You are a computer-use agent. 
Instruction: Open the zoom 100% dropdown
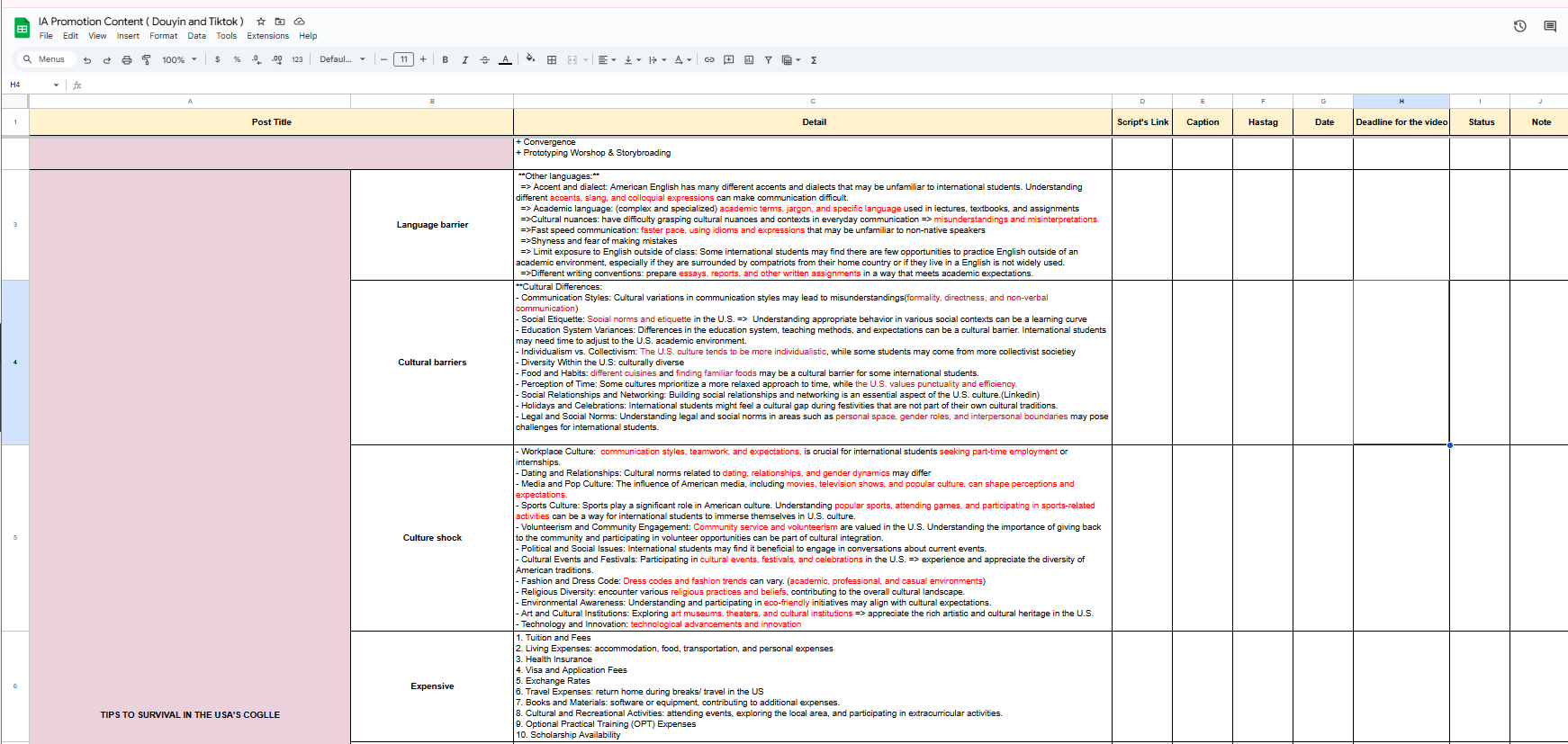point(179,60)
